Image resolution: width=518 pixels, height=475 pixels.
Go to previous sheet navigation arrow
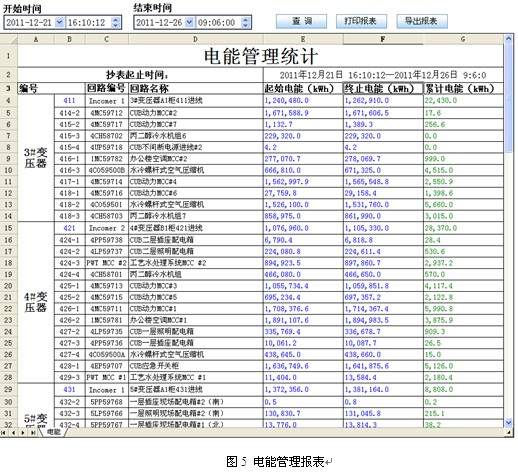pos(13,432)
